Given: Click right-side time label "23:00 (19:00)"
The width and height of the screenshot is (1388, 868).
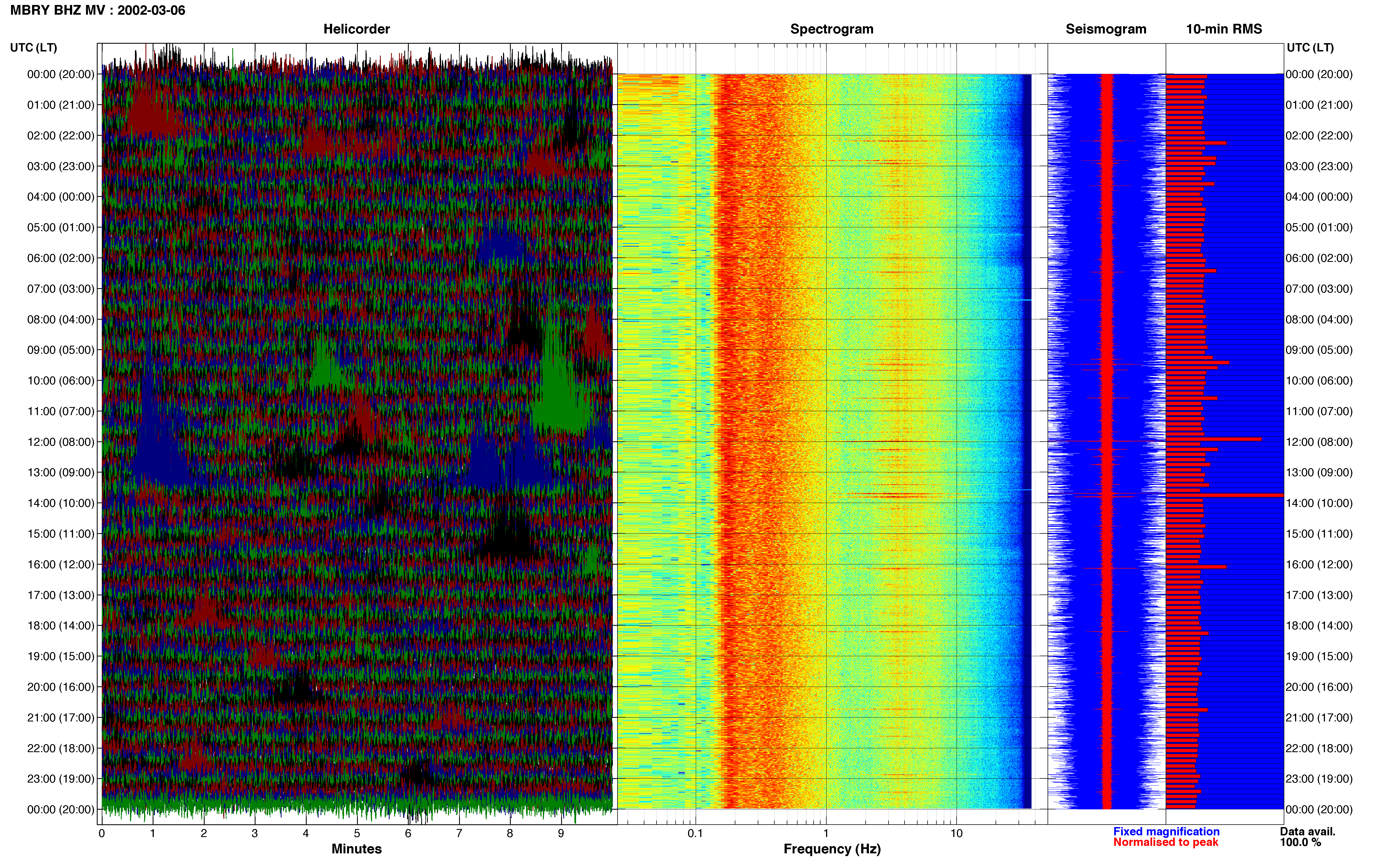Looking at the screenshot, I should click(1319, 779).
